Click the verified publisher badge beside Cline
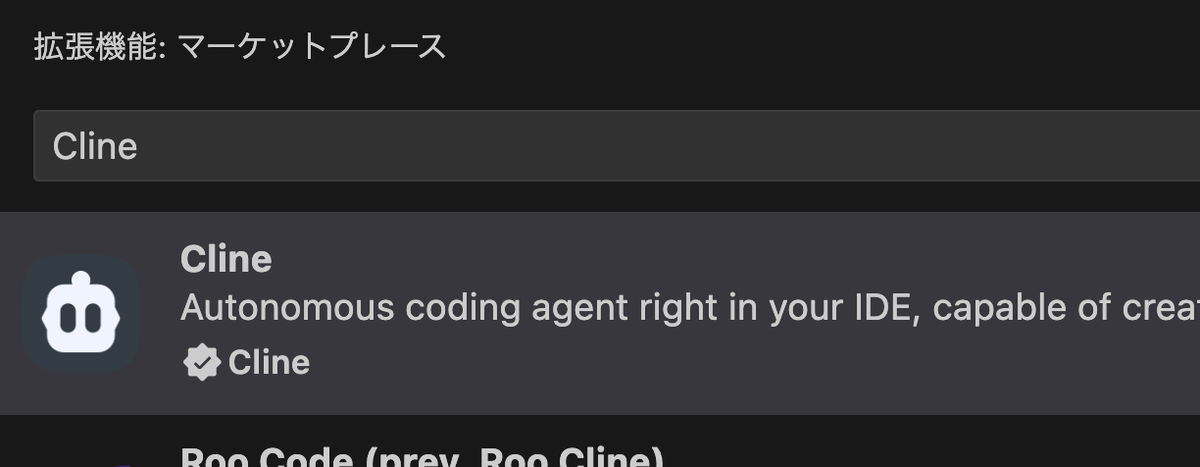The height and width of the screenshot is (467, 1200). pos(202,362)
